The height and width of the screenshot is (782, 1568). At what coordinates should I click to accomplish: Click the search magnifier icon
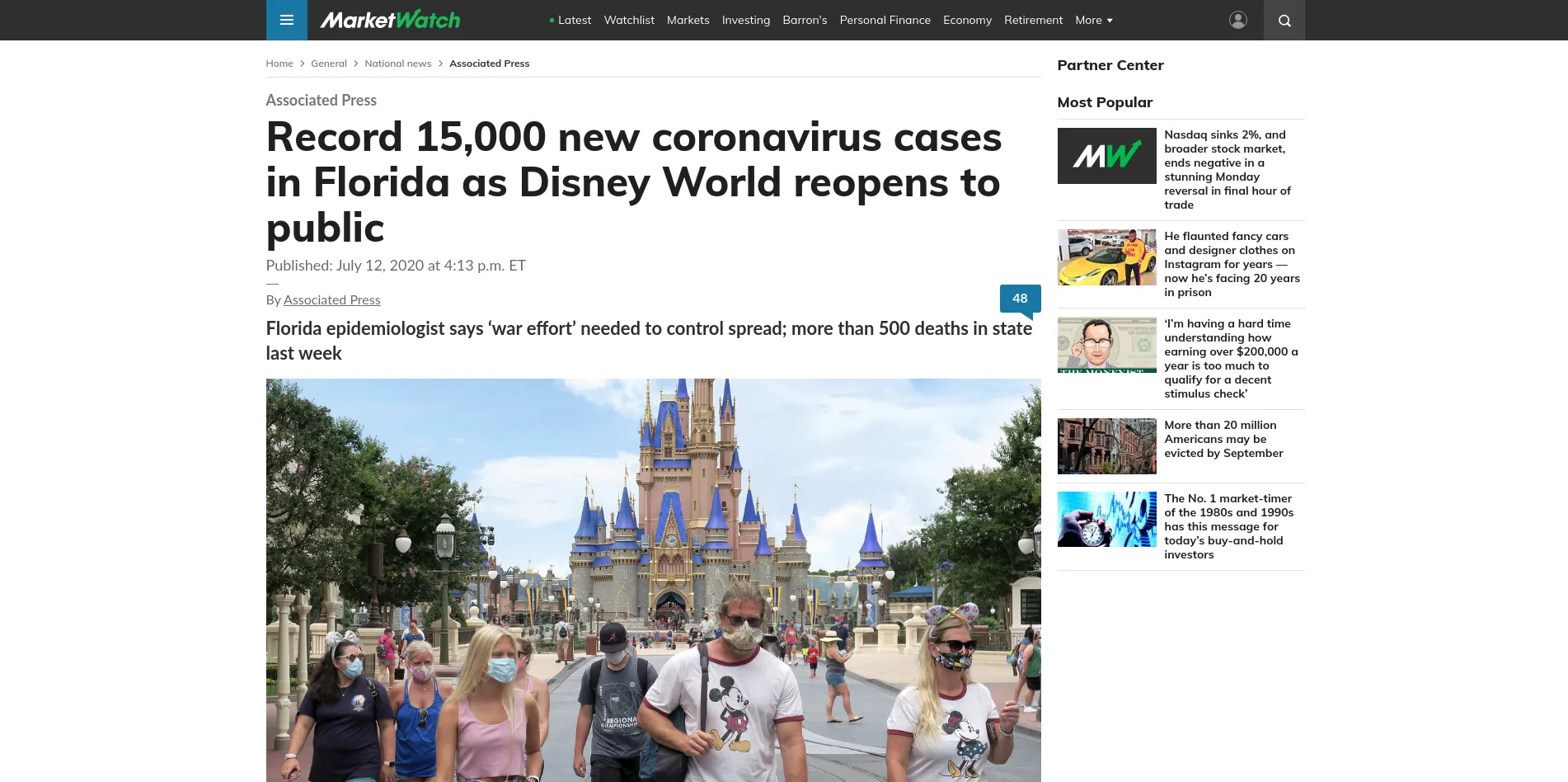click(x=1284, y=20)
